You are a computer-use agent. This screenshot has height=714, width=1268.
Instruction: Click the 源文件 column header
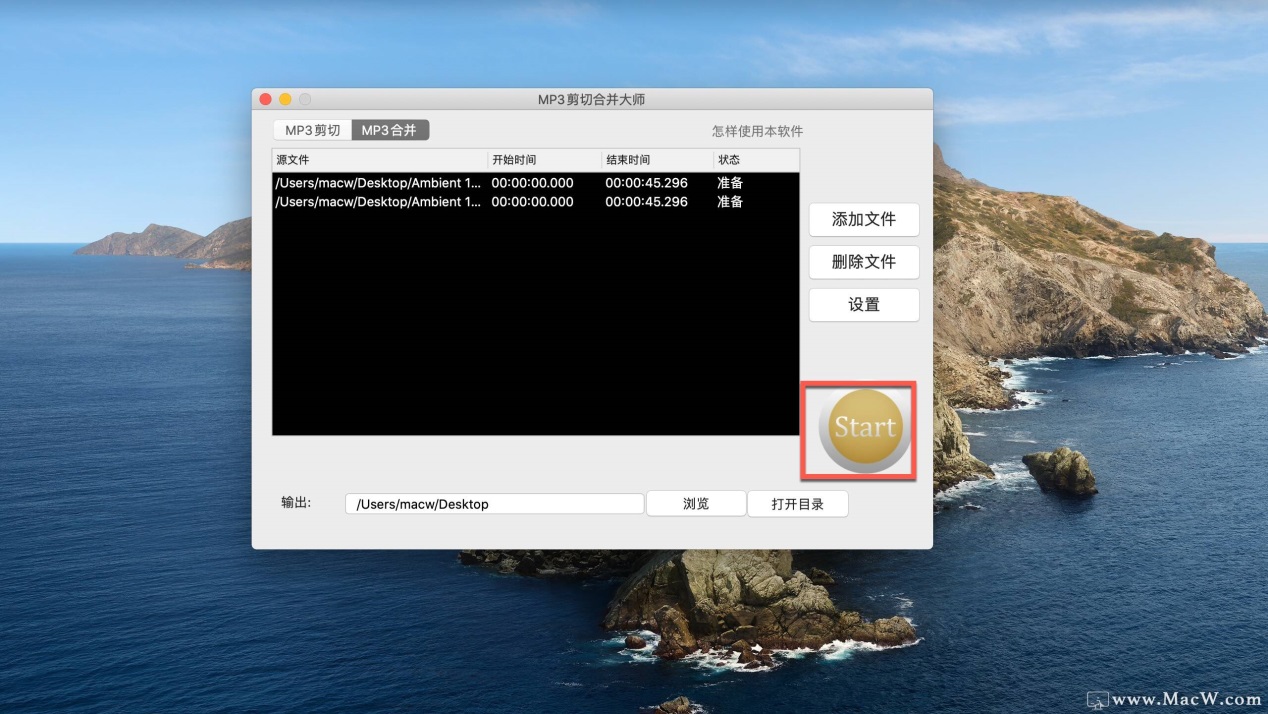(x=378, y=160)
